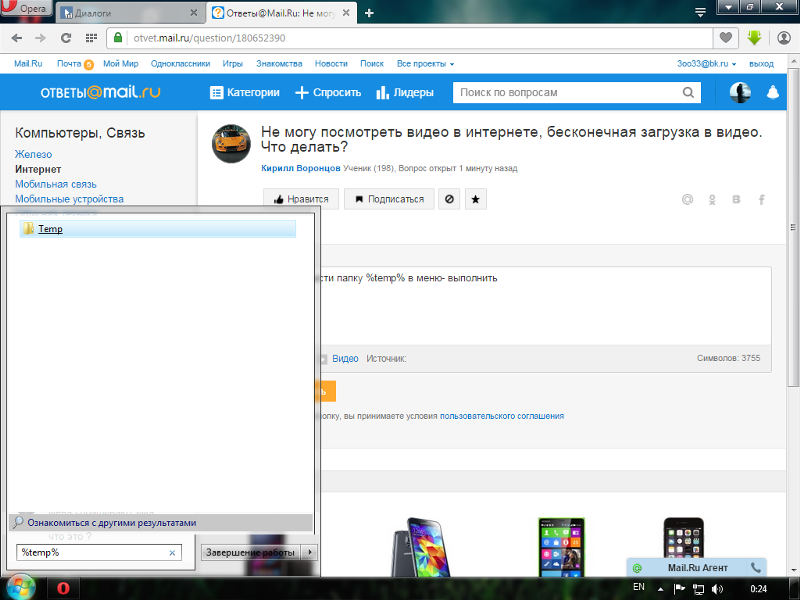Open the 3oo33@bk.ru account dropdown
Screen dimensions: 800x600
(x=707, y=64)
